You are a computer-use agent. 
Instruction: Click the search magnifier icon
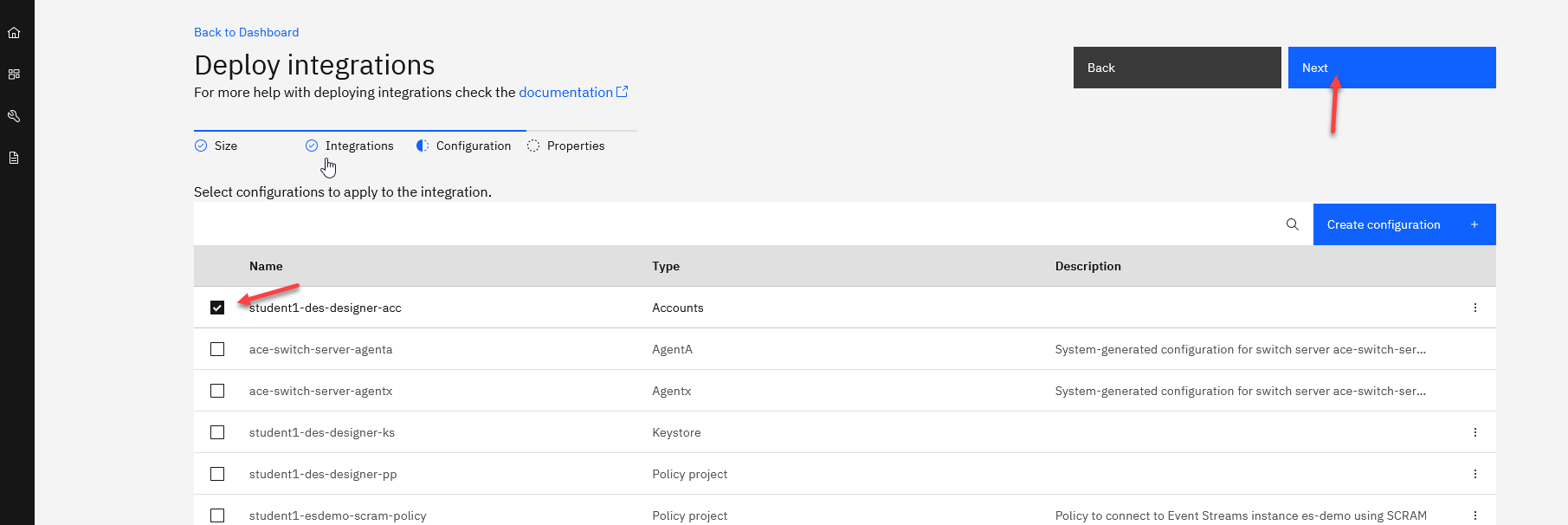(x=1292, y=224)
